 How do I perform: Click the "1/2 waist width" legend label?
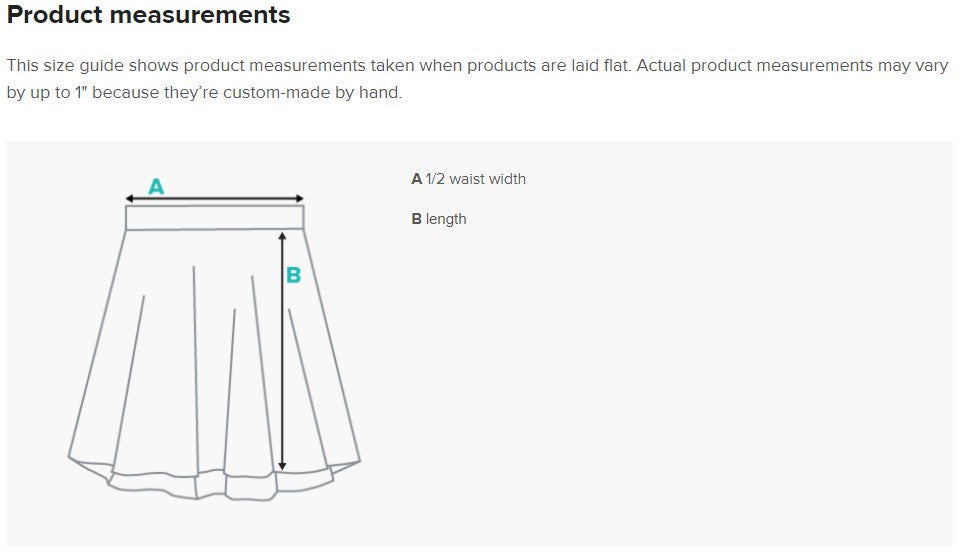[476, 179]
